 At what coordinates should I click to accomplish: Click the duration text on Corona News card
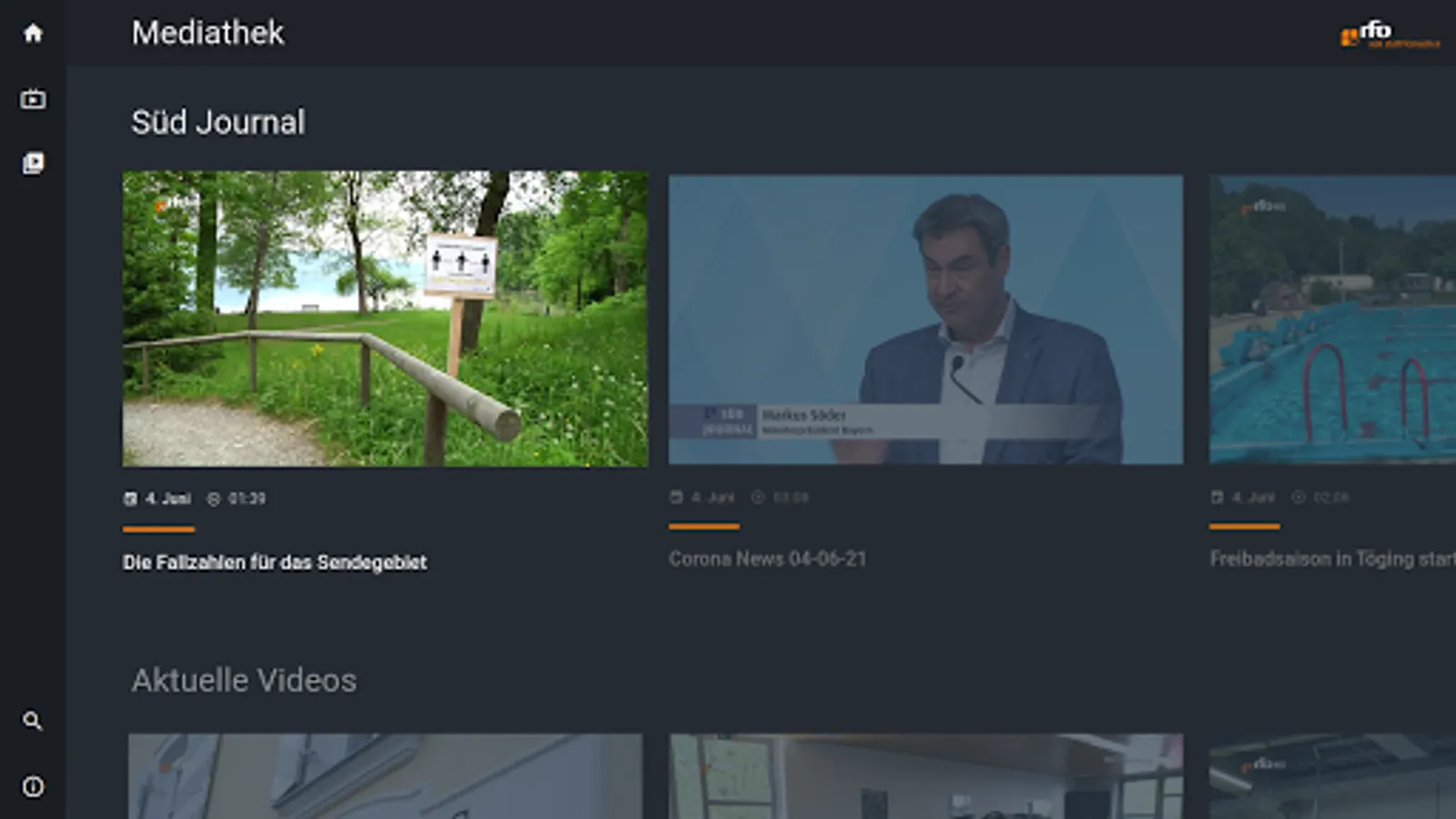tap(791, 497)
